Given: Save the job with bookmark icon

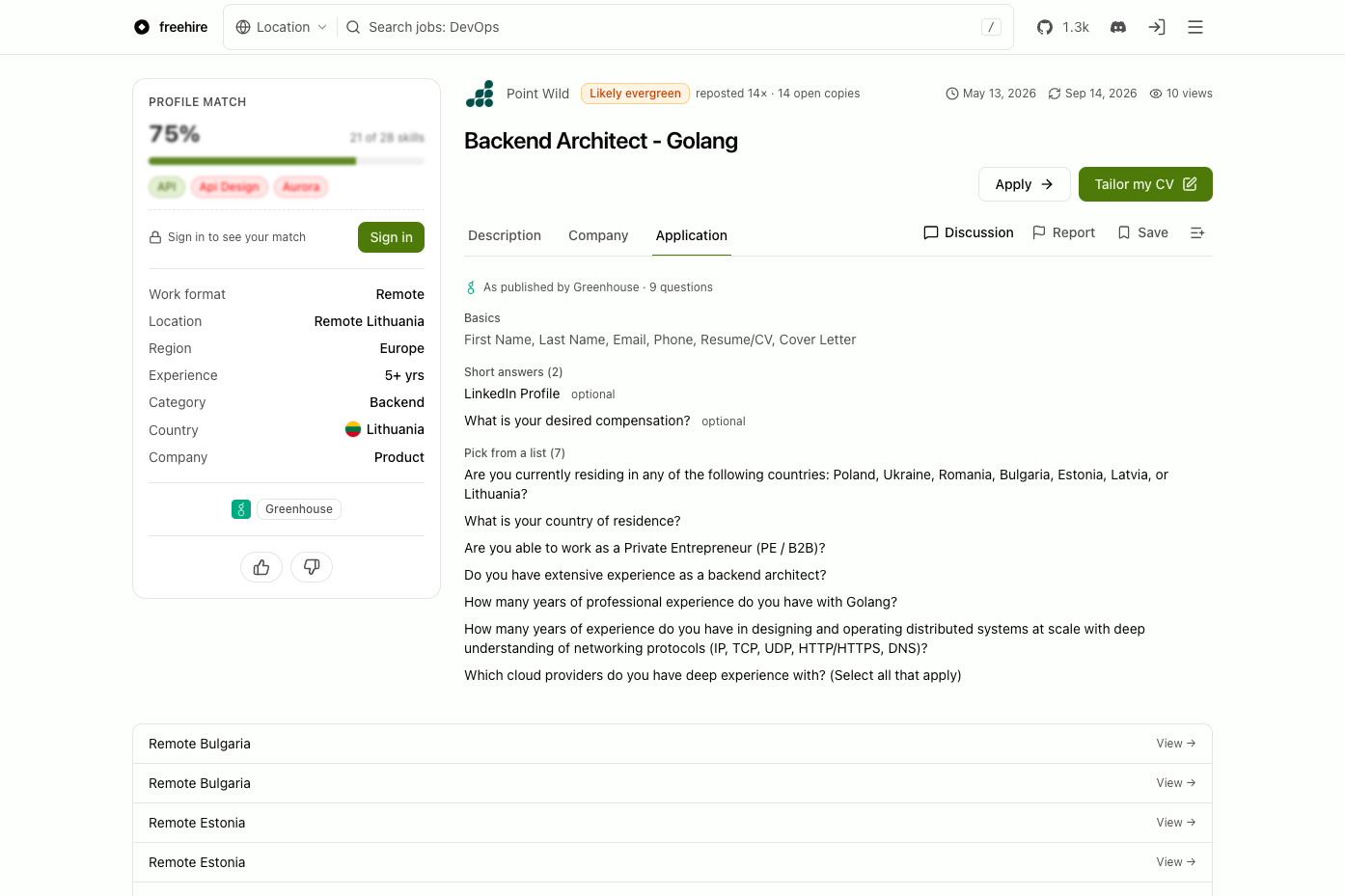Looking at the screenshot, I should point(1142,232).
